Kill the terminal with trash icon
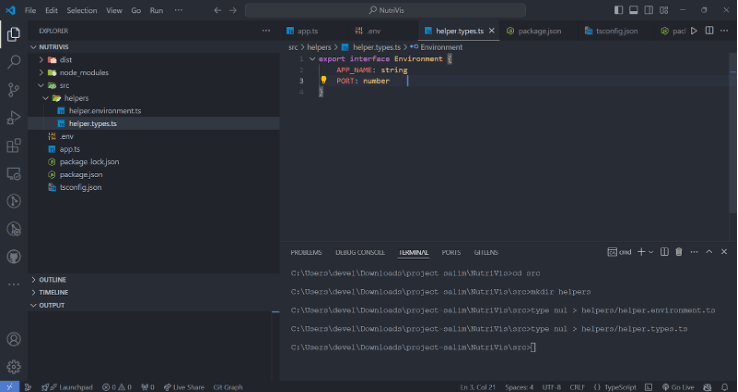This screenshot has width=738, height=392. pos(679,252)
